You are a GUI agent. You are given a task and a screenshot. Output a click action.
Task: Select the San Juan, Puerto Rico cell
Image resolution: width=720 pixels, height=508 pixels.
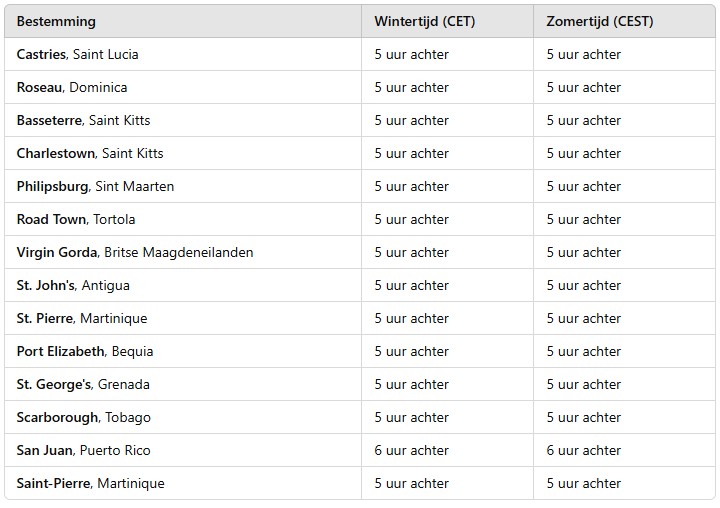[x=84, y=450]
